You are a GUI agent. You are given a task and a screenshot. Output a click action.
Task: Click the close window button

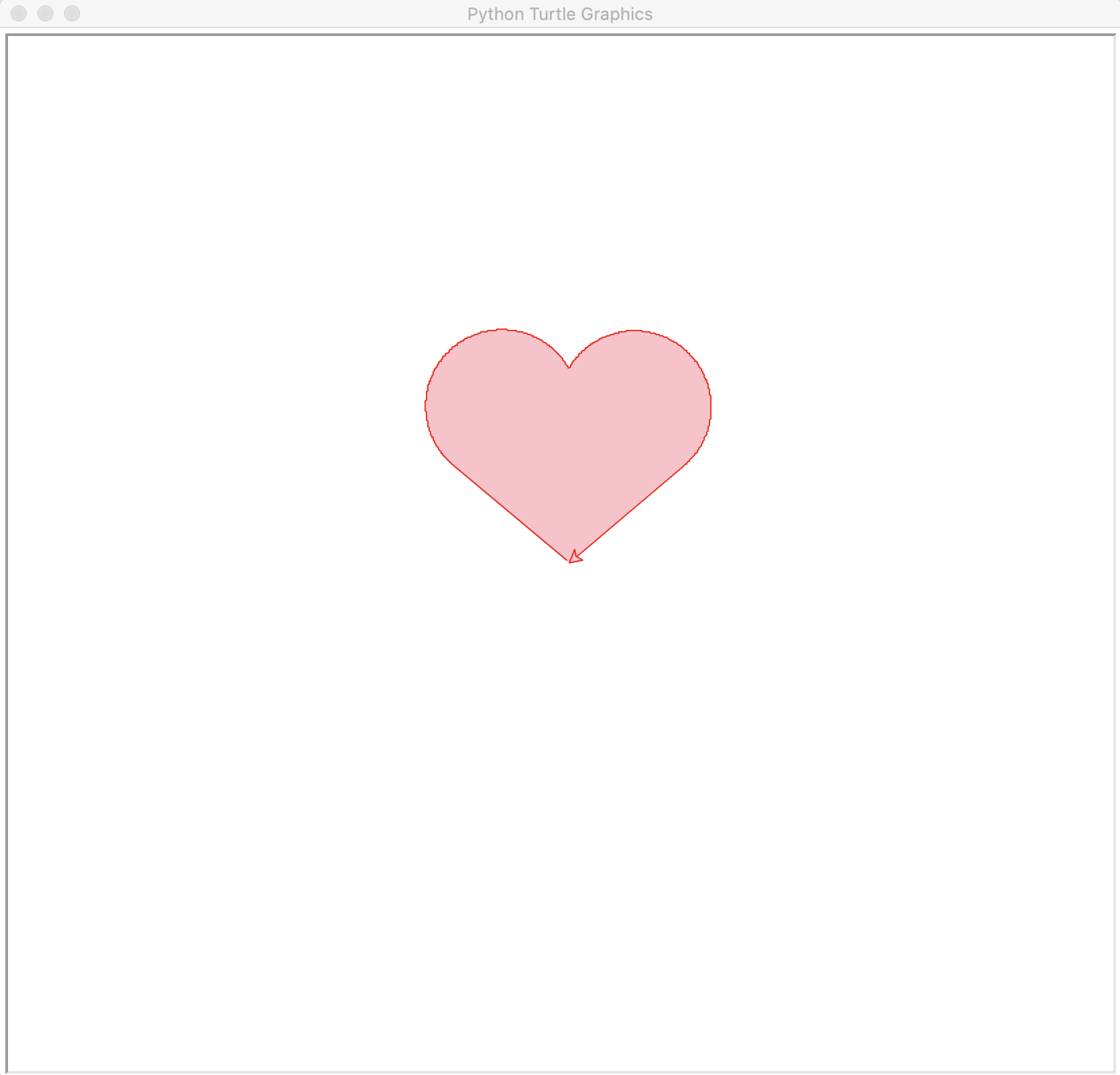(20, 13)
